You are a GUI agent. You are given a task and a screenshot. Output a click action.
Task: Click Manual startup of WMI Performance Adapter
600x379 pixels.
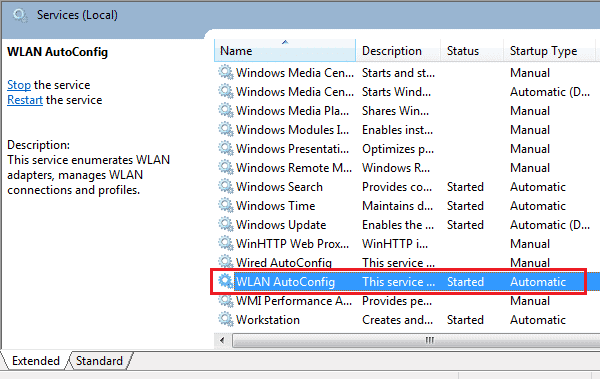point(530,301)
